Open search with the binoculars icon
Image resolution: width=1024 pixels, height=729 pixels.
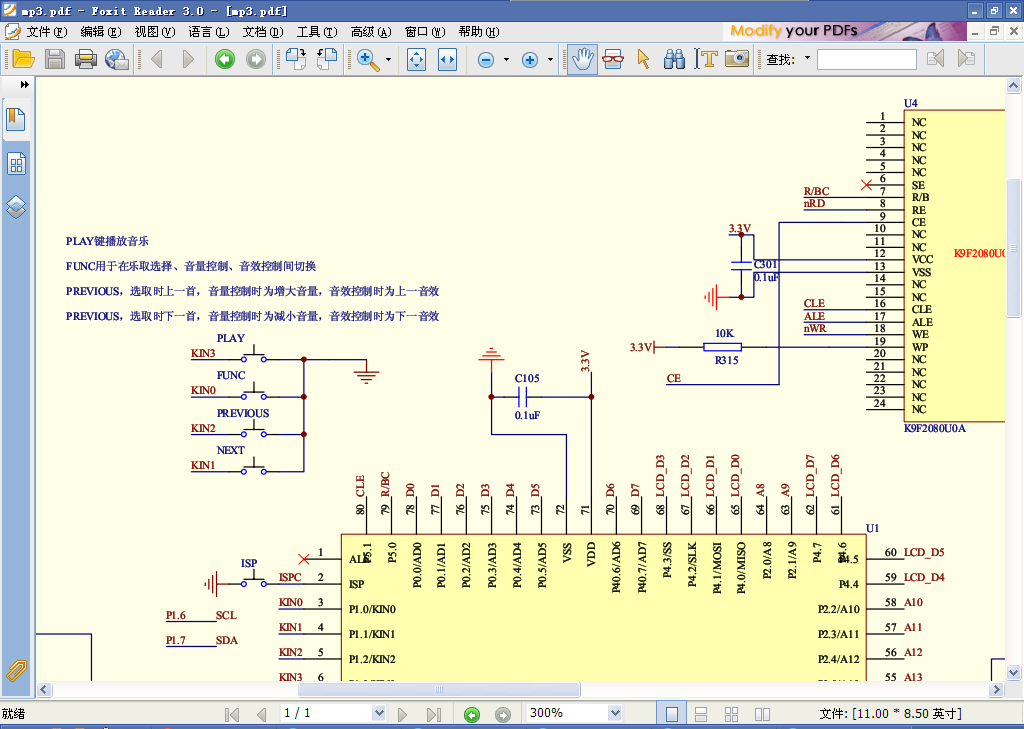tap(674, 59)
